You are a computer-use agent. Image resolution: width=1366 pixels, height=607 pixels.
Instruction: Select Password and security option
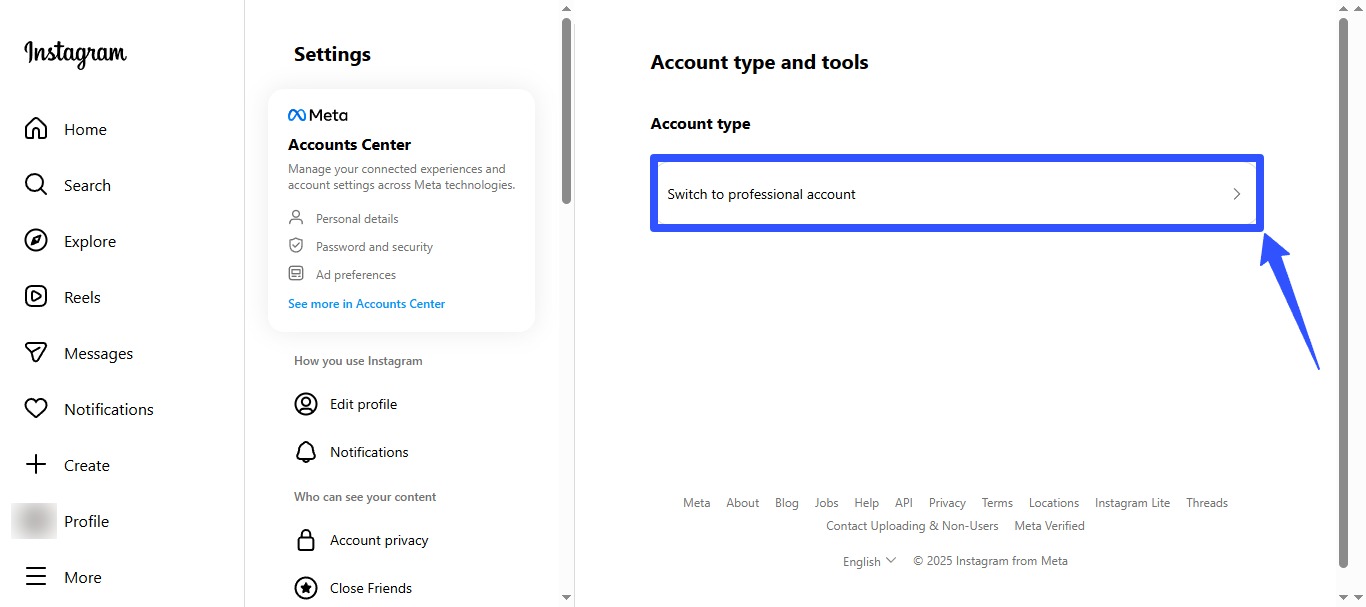click(x=374, y=246)
